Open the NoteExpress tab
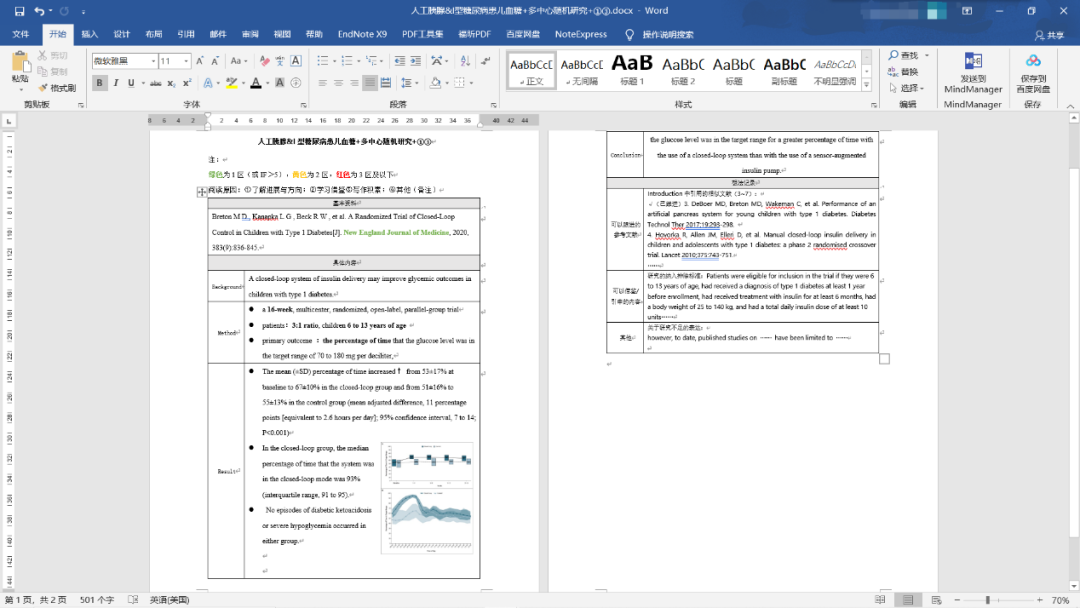Screen dimensions: 1080x608 [x=581, y=34]
